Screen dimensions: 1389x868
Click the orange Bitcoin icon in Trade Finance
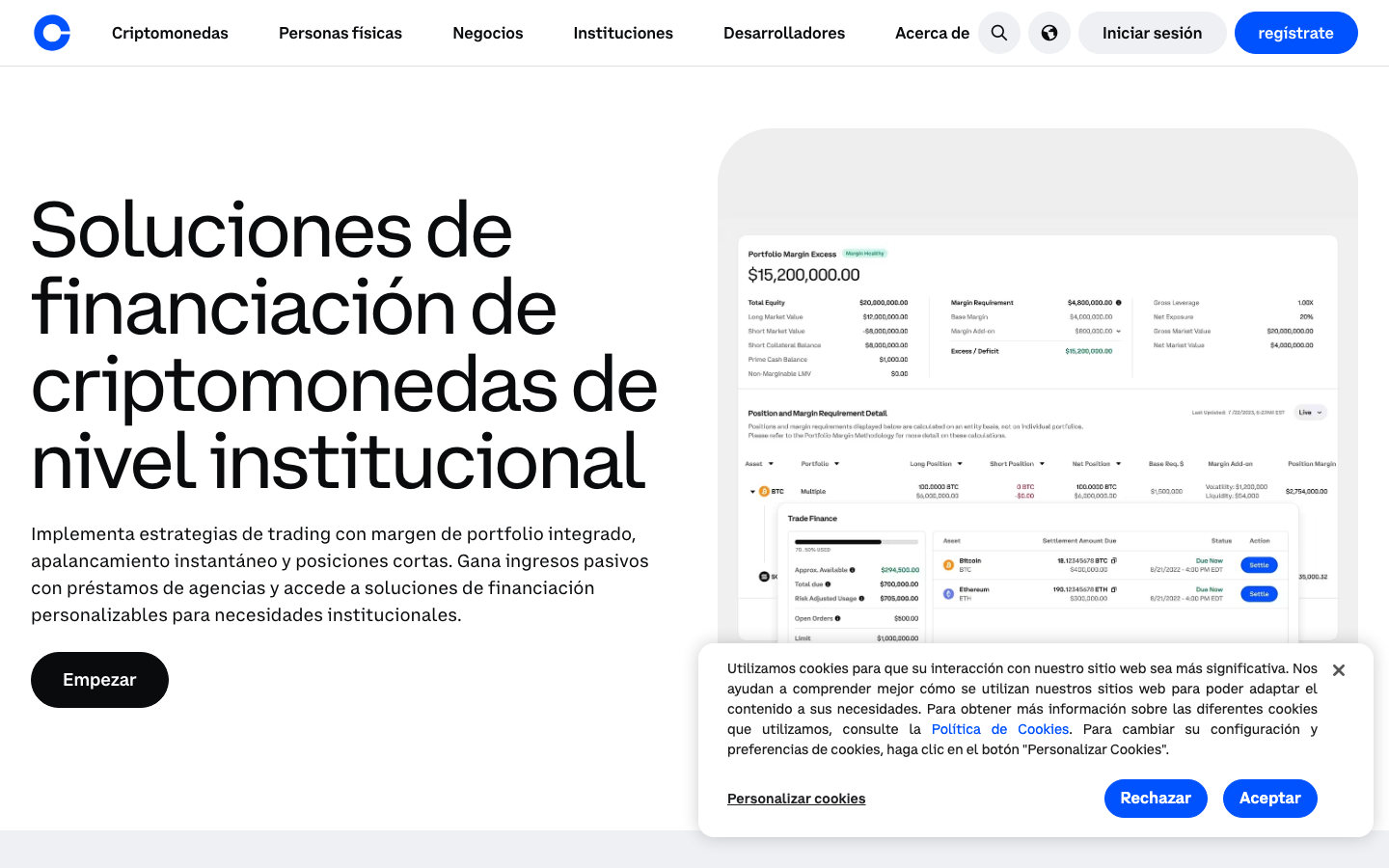tap(948, 565)
